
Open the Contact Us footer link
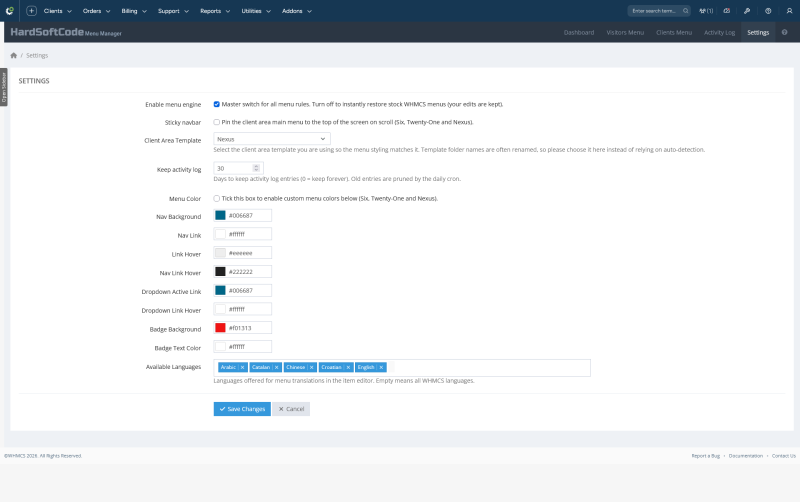pos(784,456)
